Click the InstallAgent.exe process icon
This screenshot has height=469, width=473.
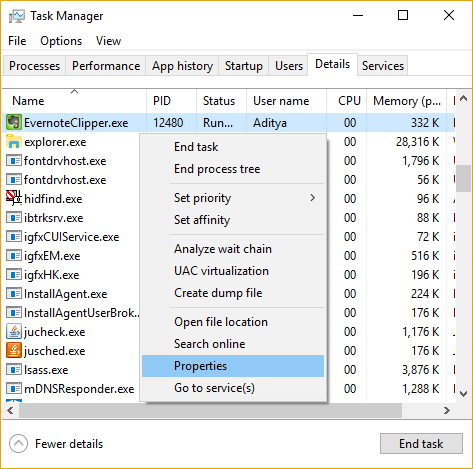click(14, 294)
